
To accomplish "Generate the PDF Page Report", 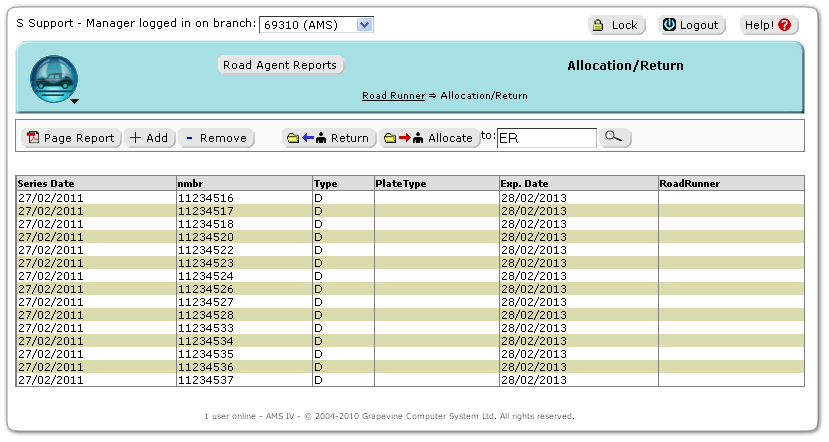I will (71, 138).
